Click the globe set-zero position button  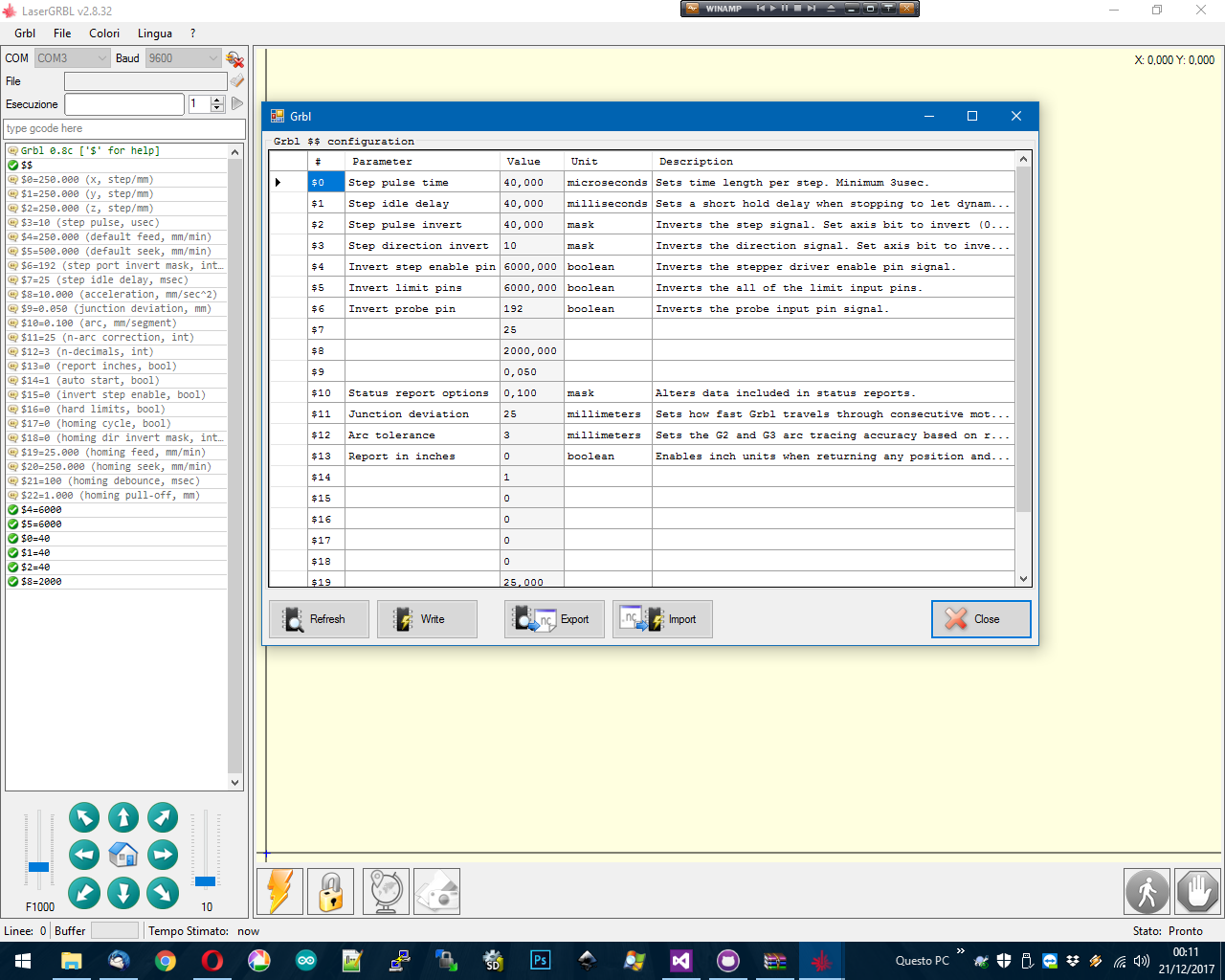(x=386, y=892)
